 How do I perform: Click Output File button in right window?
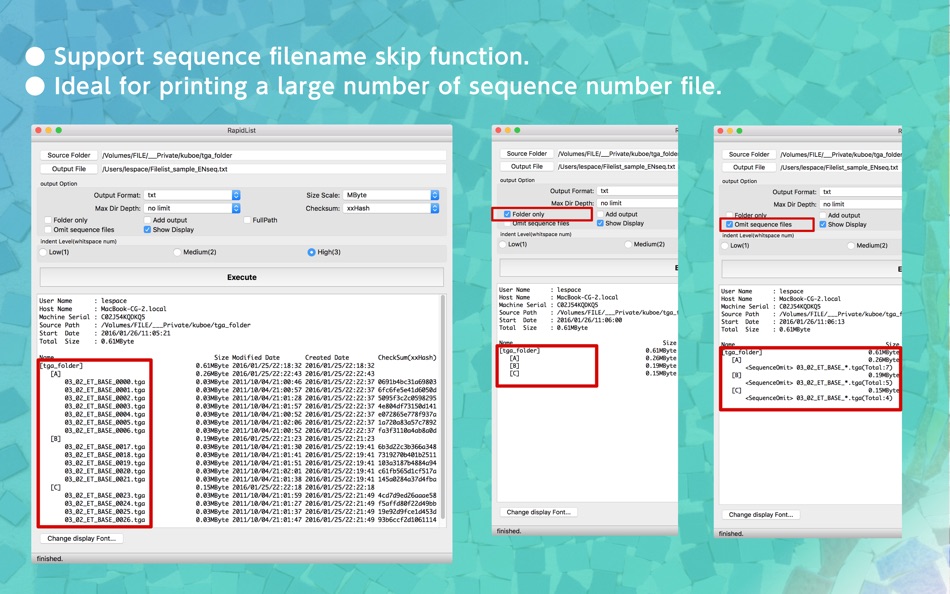[x=749, y=167]
